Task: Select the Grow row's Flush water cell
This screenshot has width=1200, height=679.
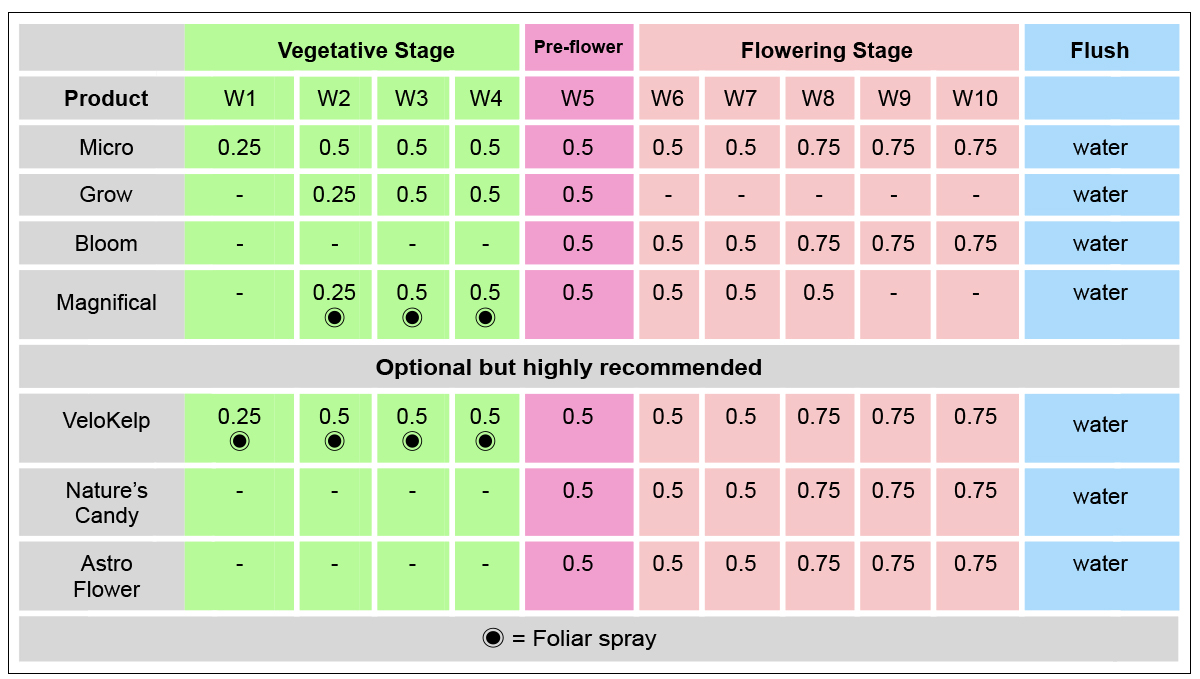Action: click(x=1100, y=195)
